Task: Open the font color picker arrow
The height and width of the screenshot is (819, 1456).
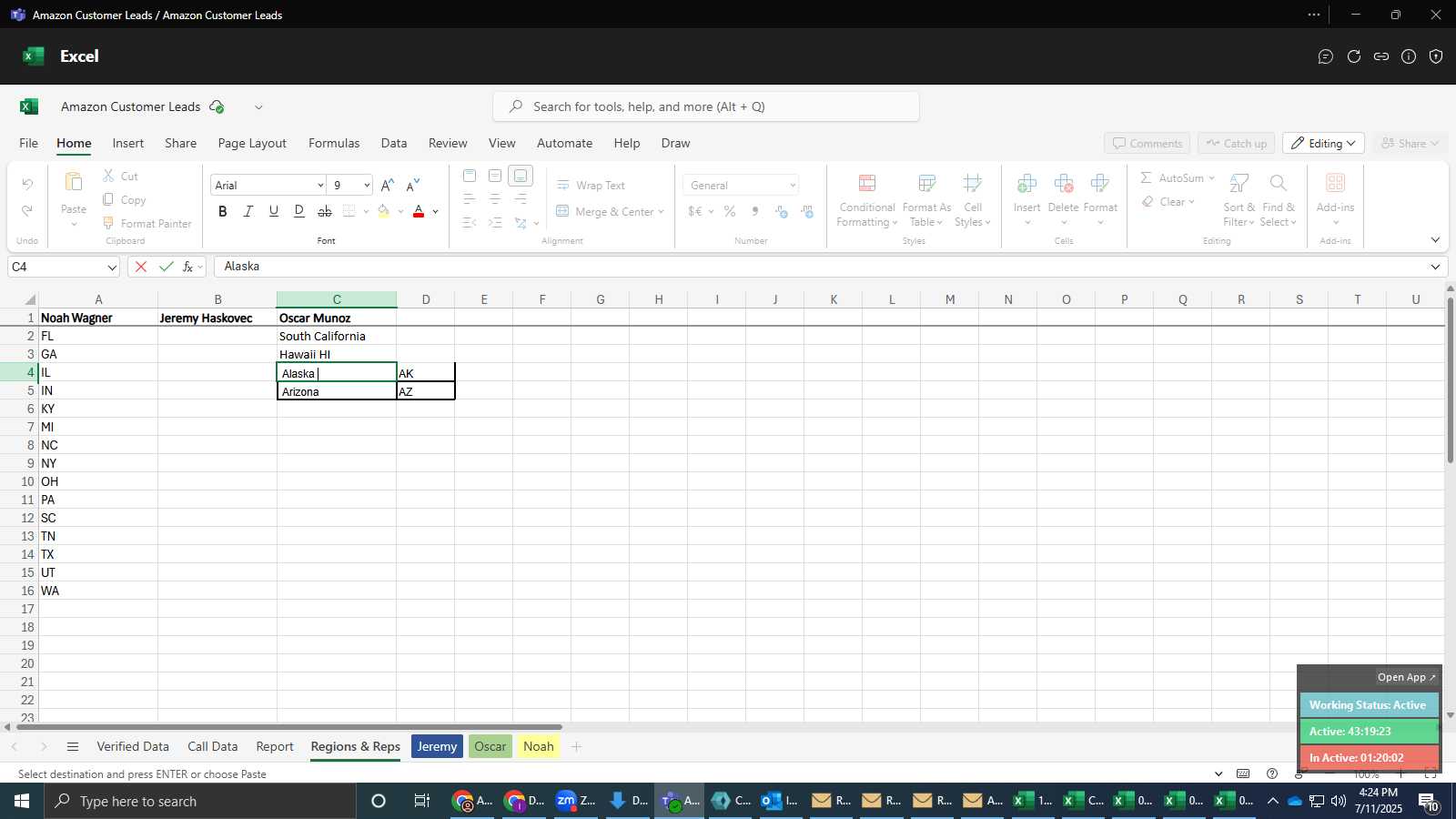Action: tap(436, 211)
